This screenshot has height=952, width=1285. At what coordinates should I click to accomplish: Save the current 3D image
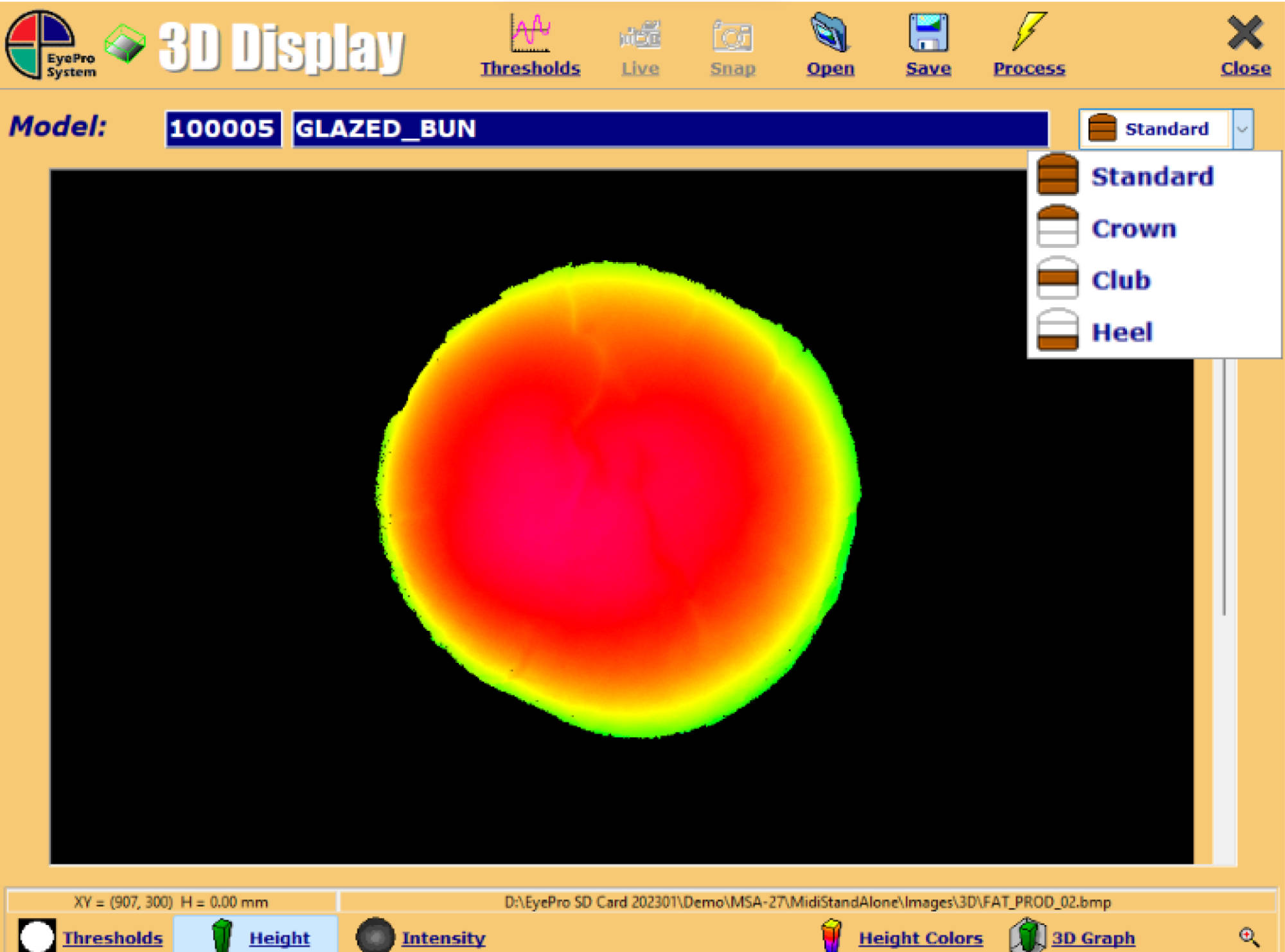(x=927, y=39)
